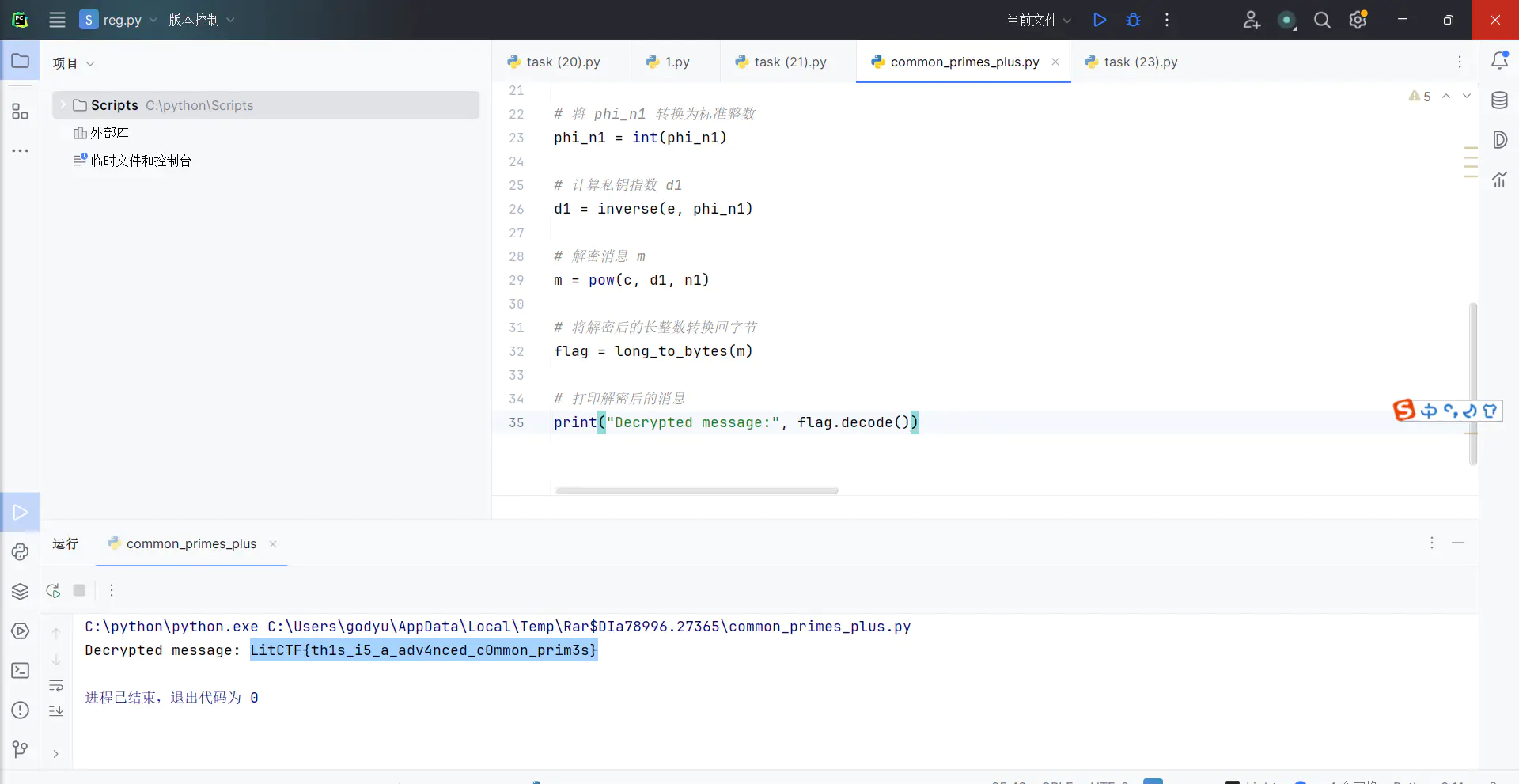Close the common_primes_plus run tab
The height and width of the screenshot is (784, 1519).
273,544
